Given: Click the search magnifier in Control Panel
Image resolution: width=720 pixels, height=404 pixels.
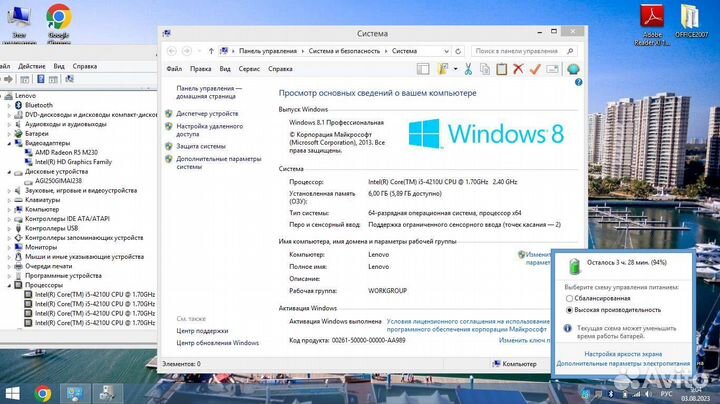Looking at the screenshot, I should pyautogui.click(x=570, y=51).
